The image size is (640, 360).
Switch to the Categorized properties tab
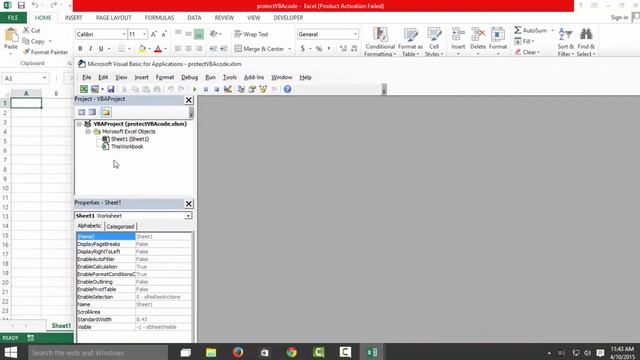120,226
